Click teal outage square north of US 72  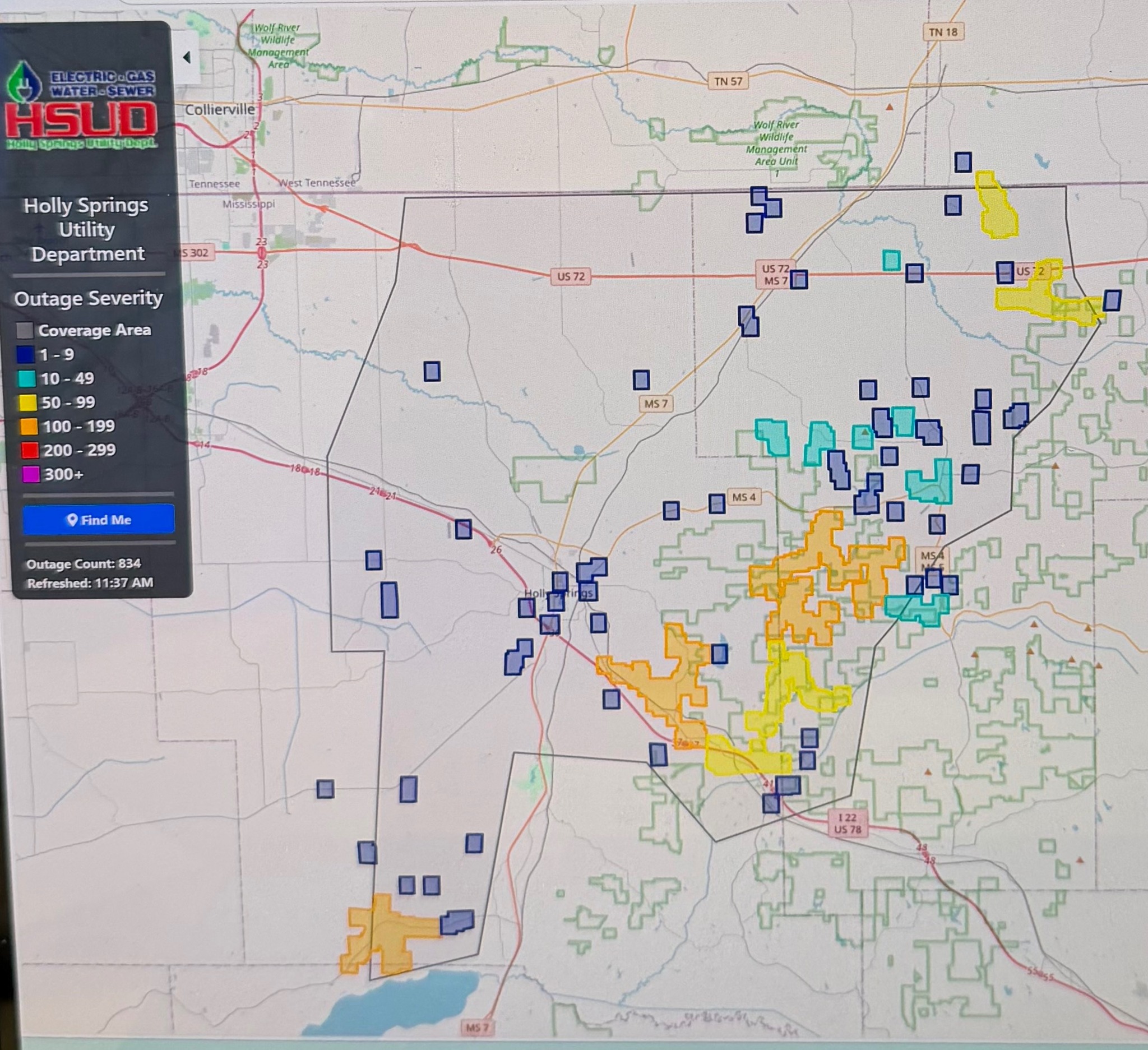(x=891, y=260)
